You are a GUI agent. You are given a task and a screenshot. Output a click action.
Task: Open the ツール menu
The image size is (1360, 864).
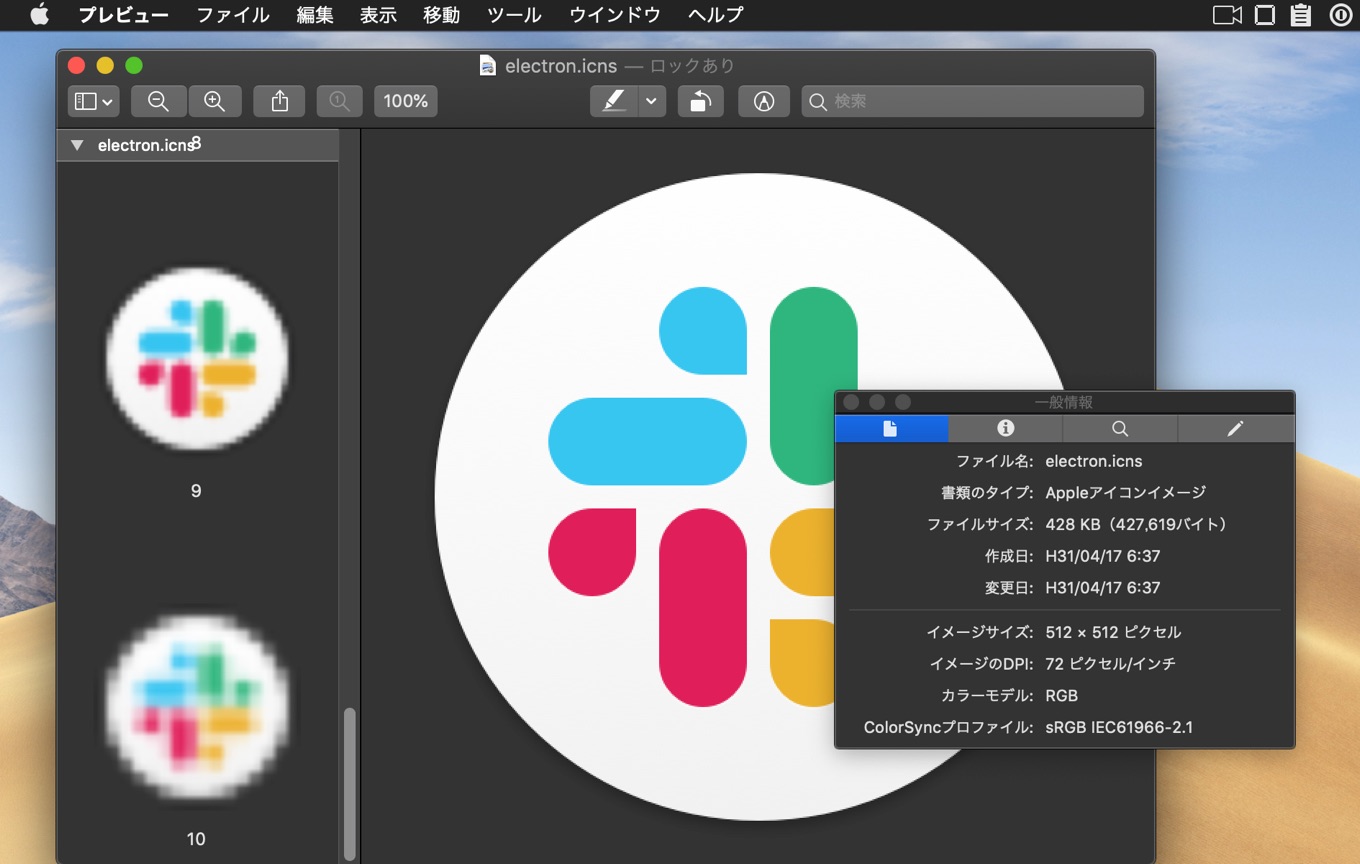514,15
